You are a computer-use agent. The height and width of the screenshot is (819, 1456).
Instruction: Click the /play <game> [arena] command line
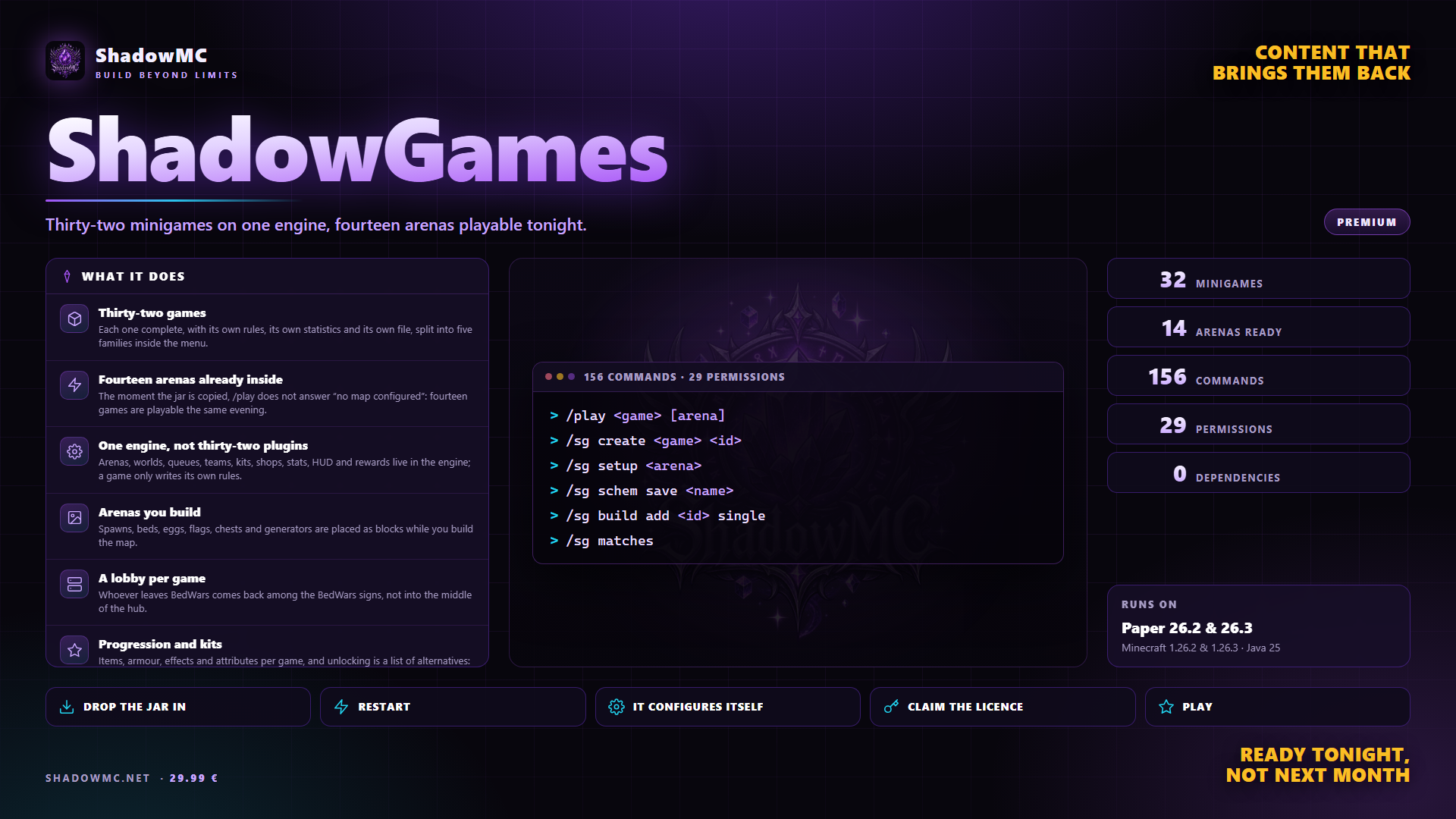pos(637,416)
